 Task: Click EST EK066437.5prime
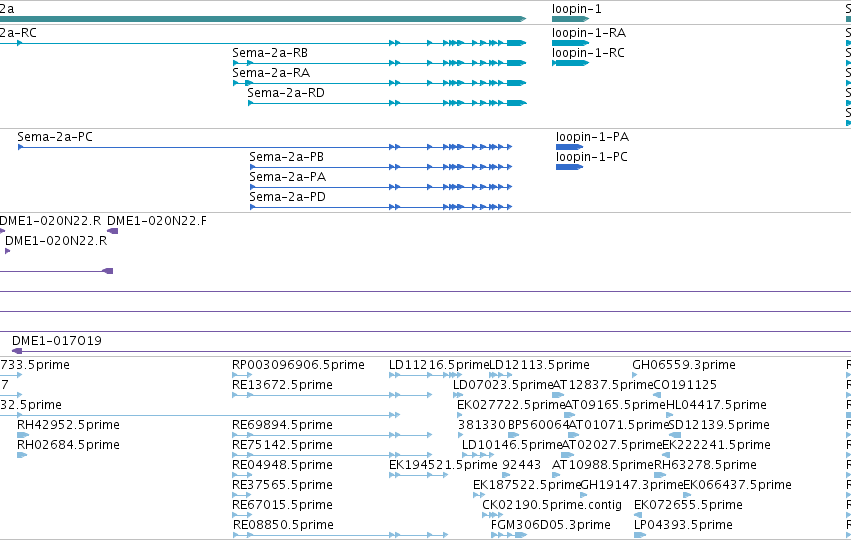pos(738,485)
